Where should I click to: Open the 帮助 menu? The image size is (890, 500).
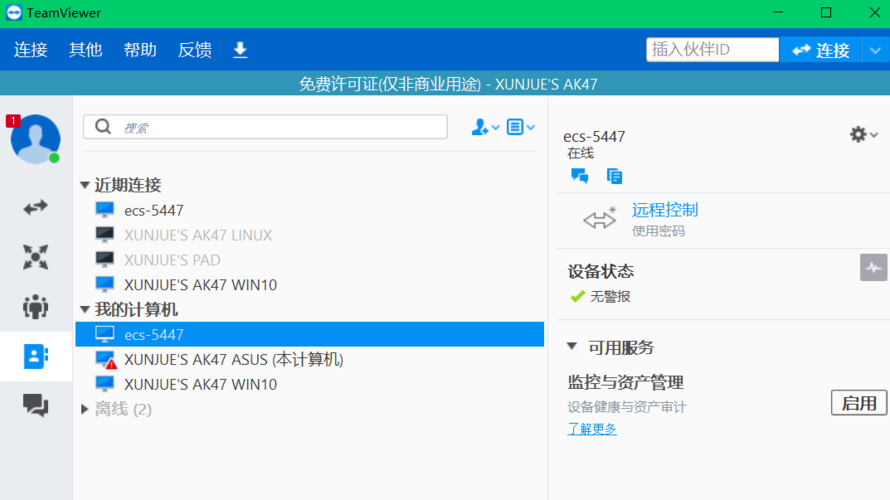(140, 50)
